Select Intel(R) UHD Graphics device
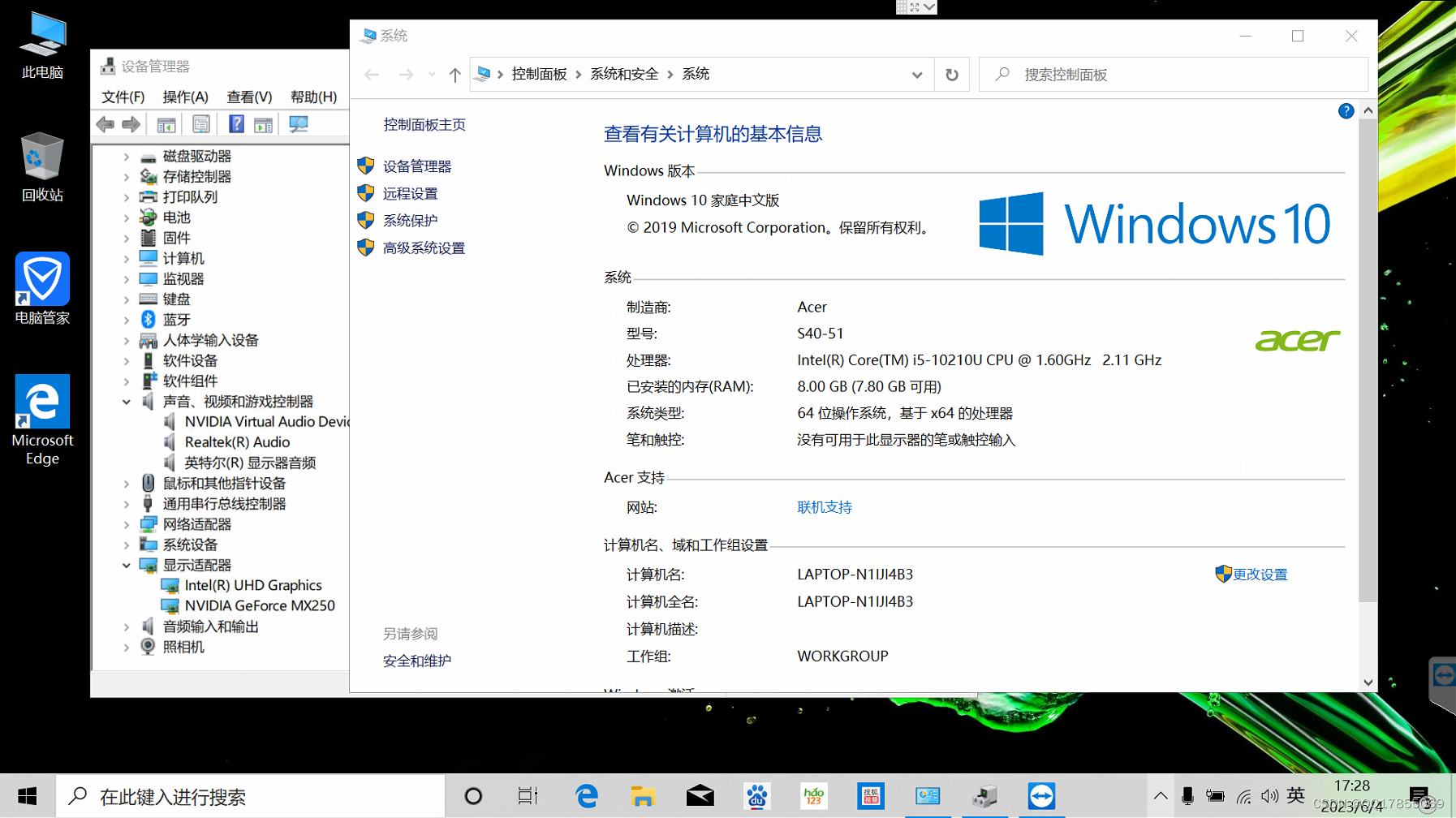The width and height of the screenshot is (1456, 818). 253,585
